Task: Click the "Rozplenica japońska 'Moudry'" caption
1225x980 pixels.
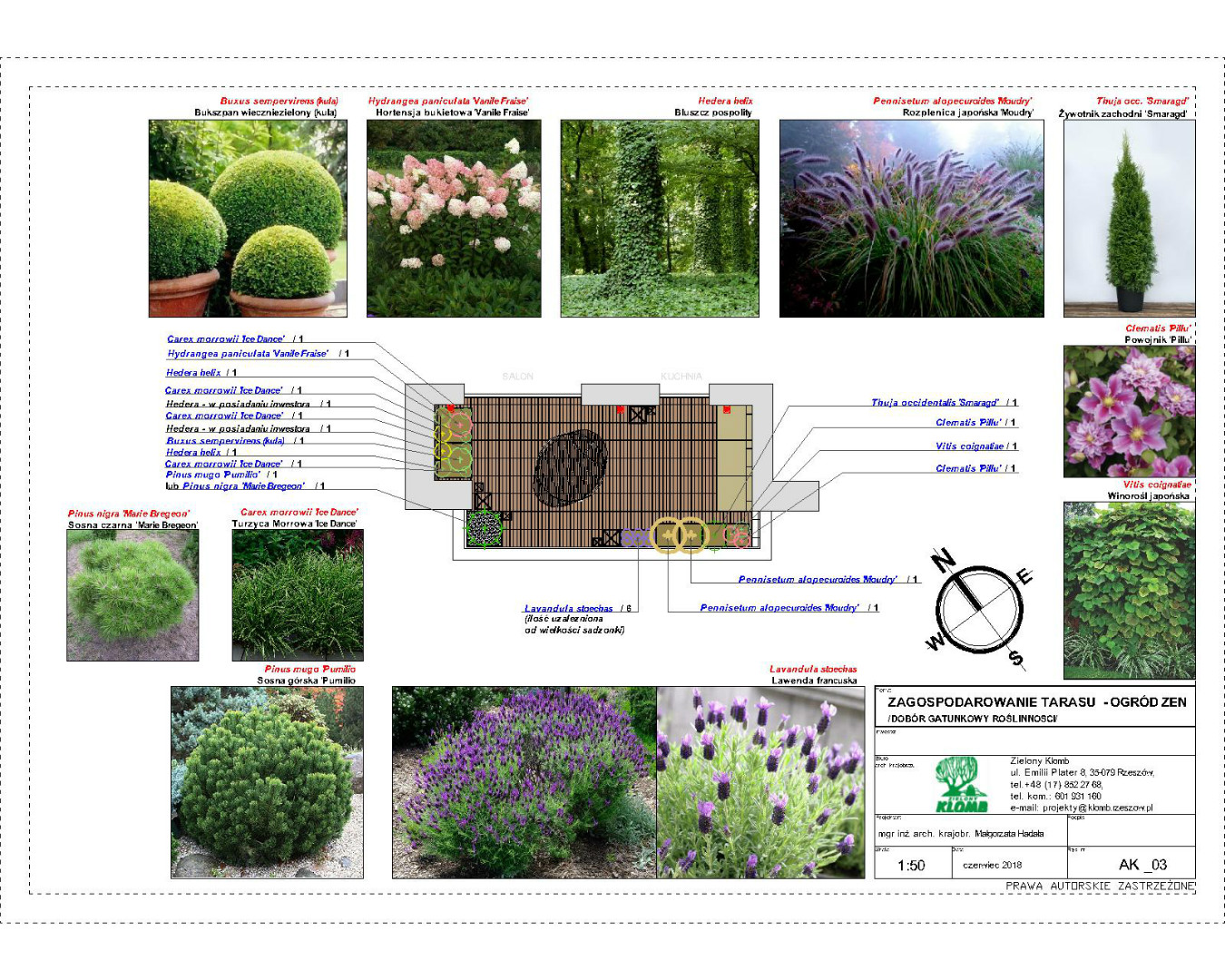Action: [968, 113]
